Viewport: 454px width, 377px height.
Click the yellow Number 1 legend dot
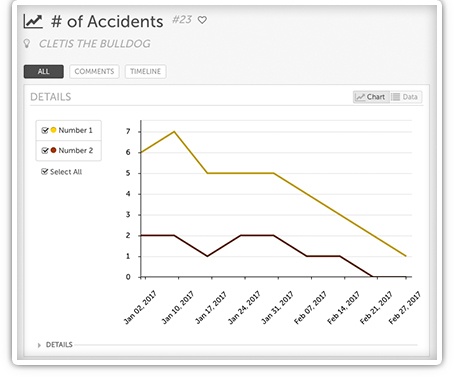click(53, 130)
